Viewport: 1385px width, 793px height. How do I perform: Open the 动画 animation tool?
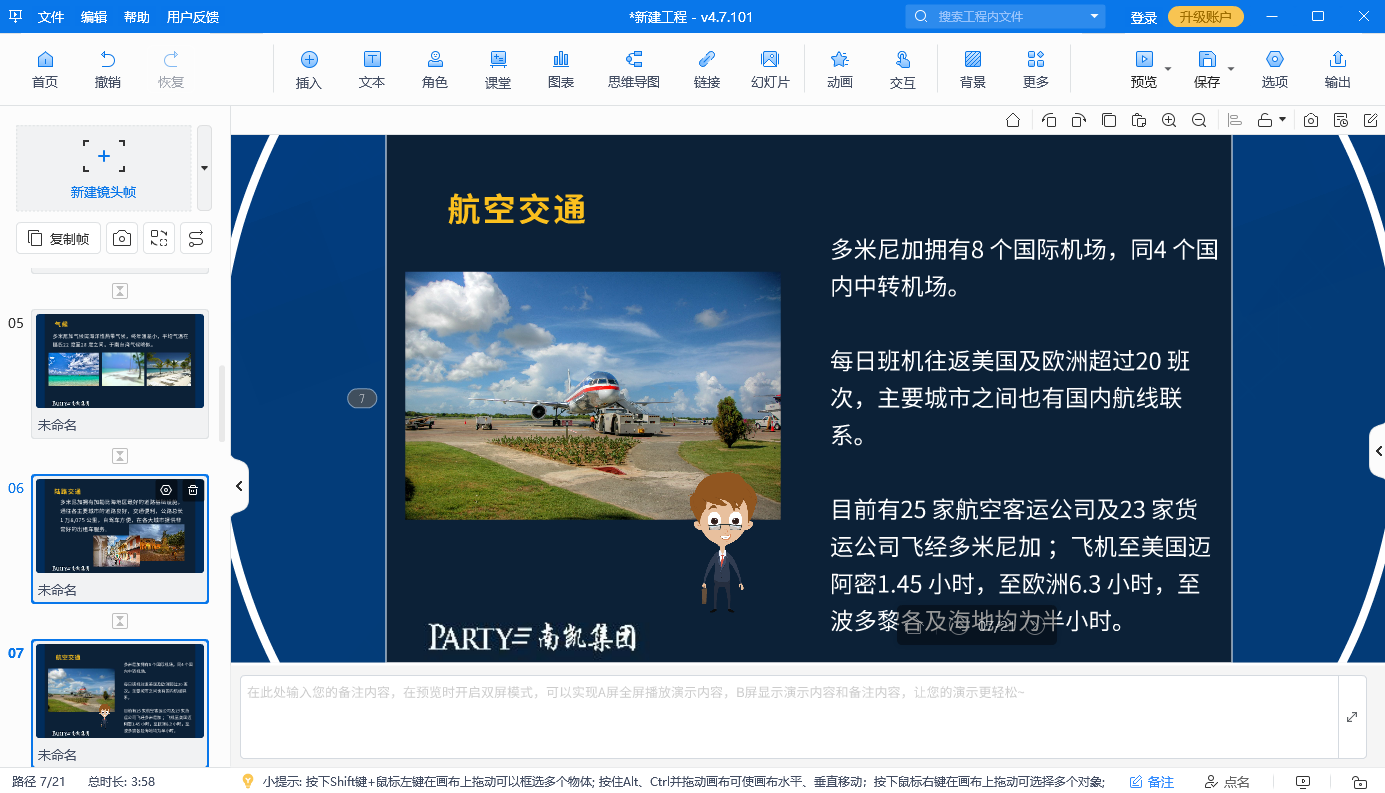840,70
